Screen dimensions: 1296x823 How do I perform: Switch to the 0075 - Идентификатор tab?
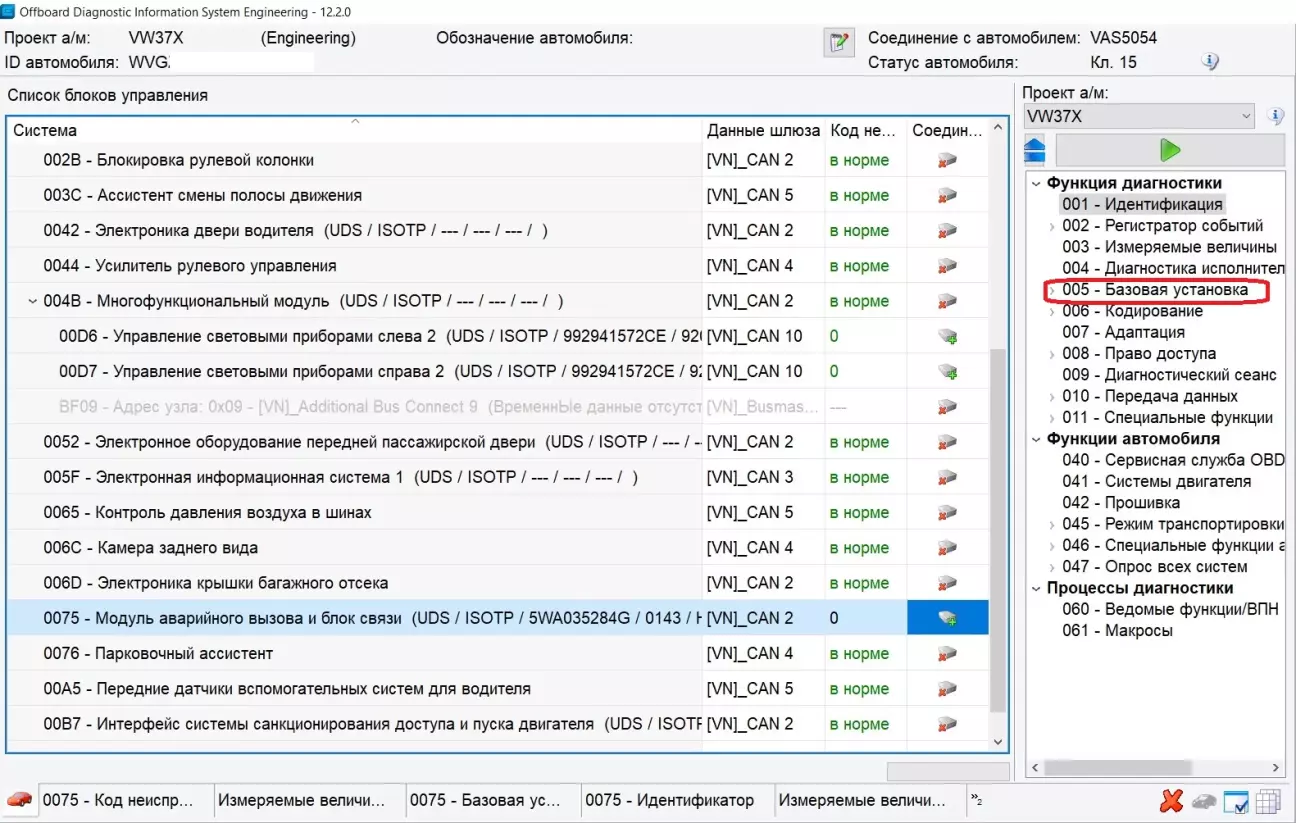click(x=669, y=800)
